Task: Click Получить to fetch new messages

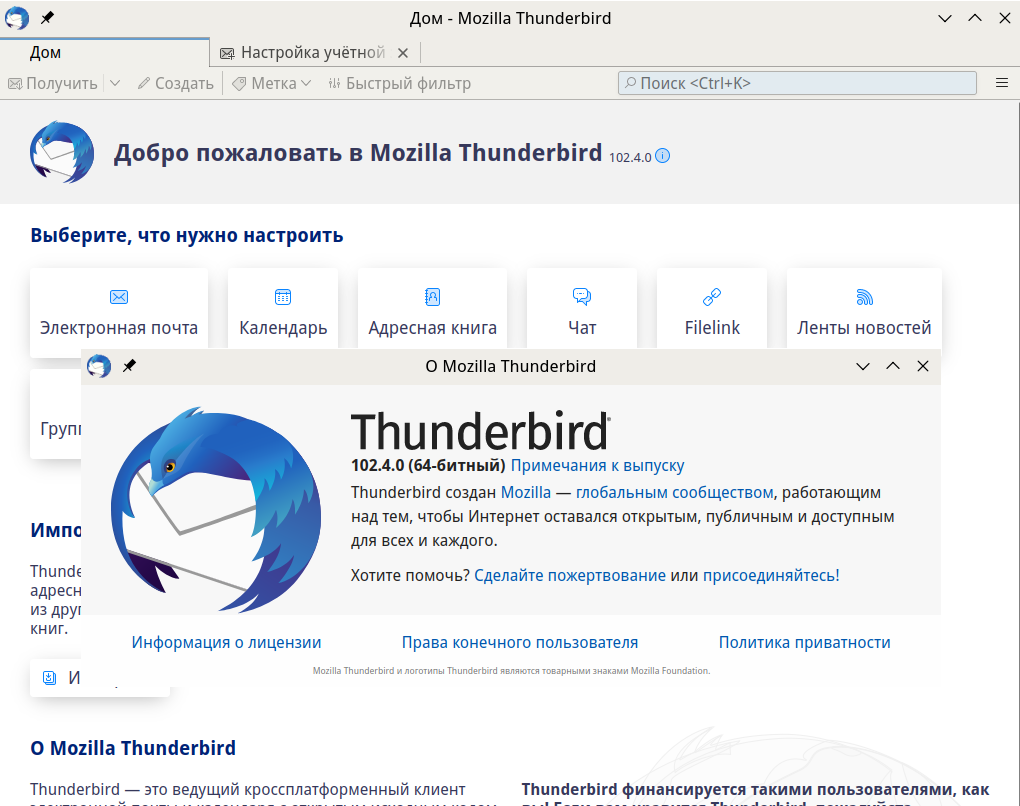Action: (x=53, y=83)
